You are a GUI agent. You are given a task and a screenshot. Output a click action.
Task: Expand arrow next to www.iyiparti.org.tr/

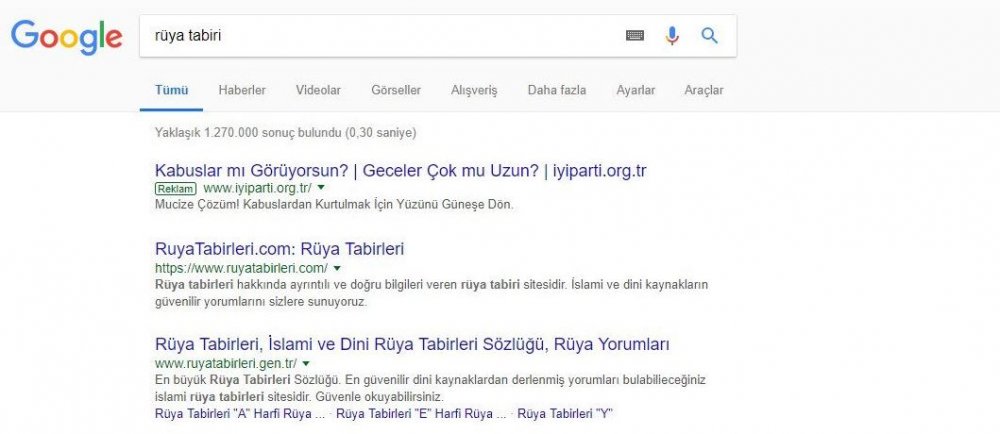[321, 187]
